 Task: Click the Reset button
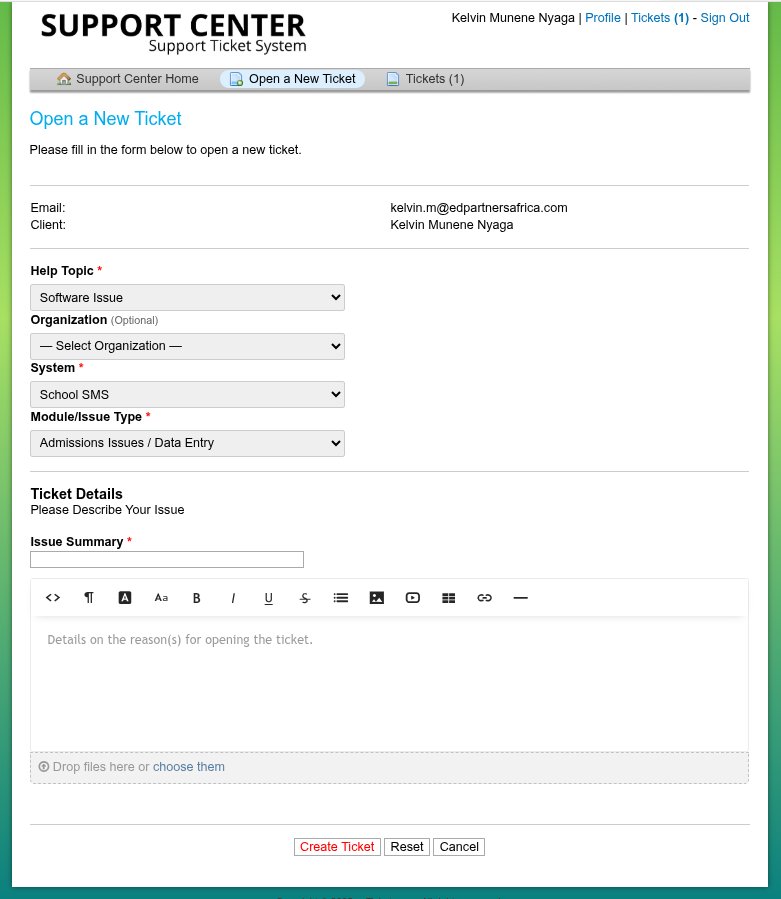(407, 847)
